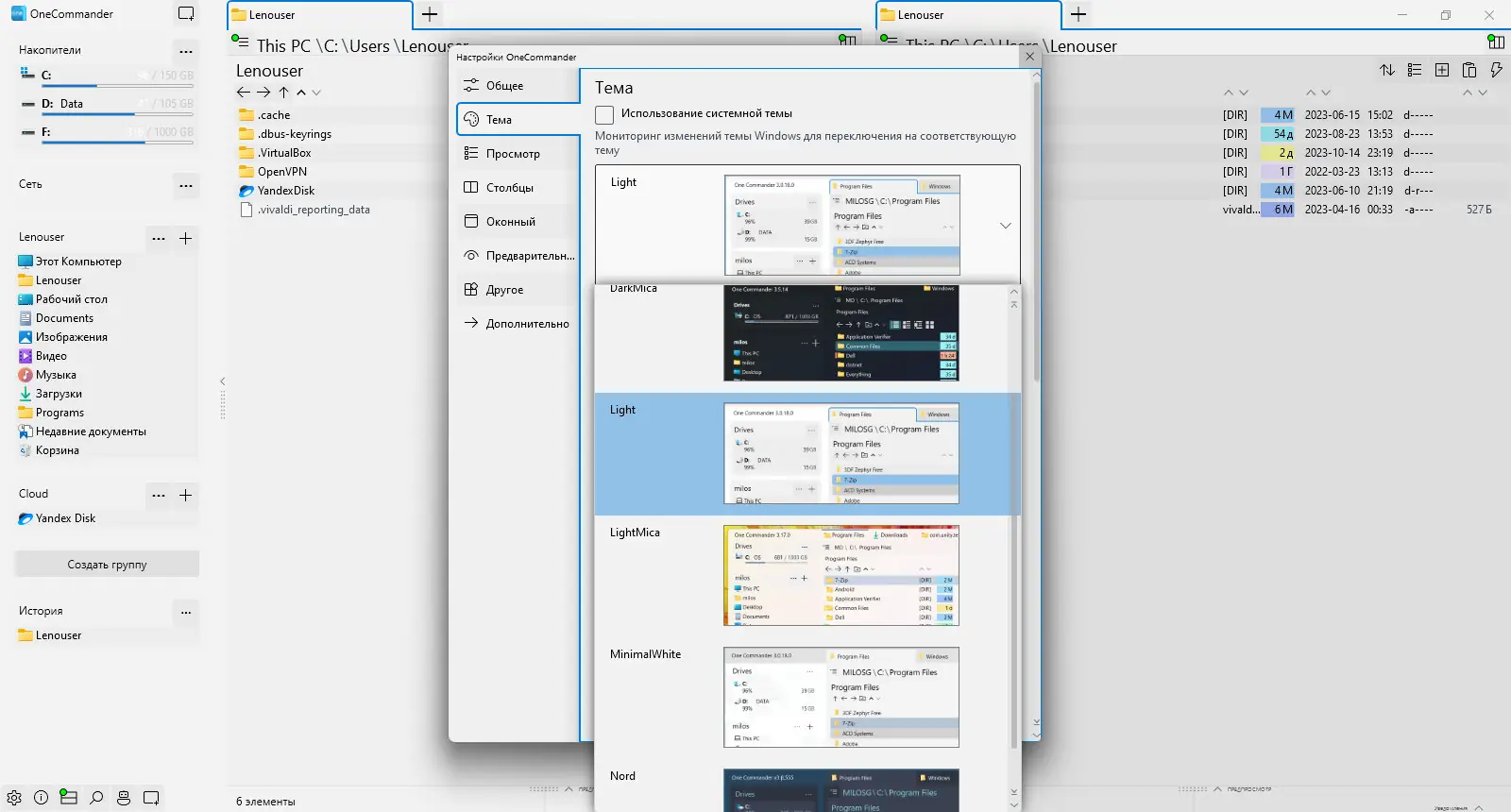Screen dimensions: 1511x812
Task: Open Загрузки in favorites
Action: click(x=50, y=394)
